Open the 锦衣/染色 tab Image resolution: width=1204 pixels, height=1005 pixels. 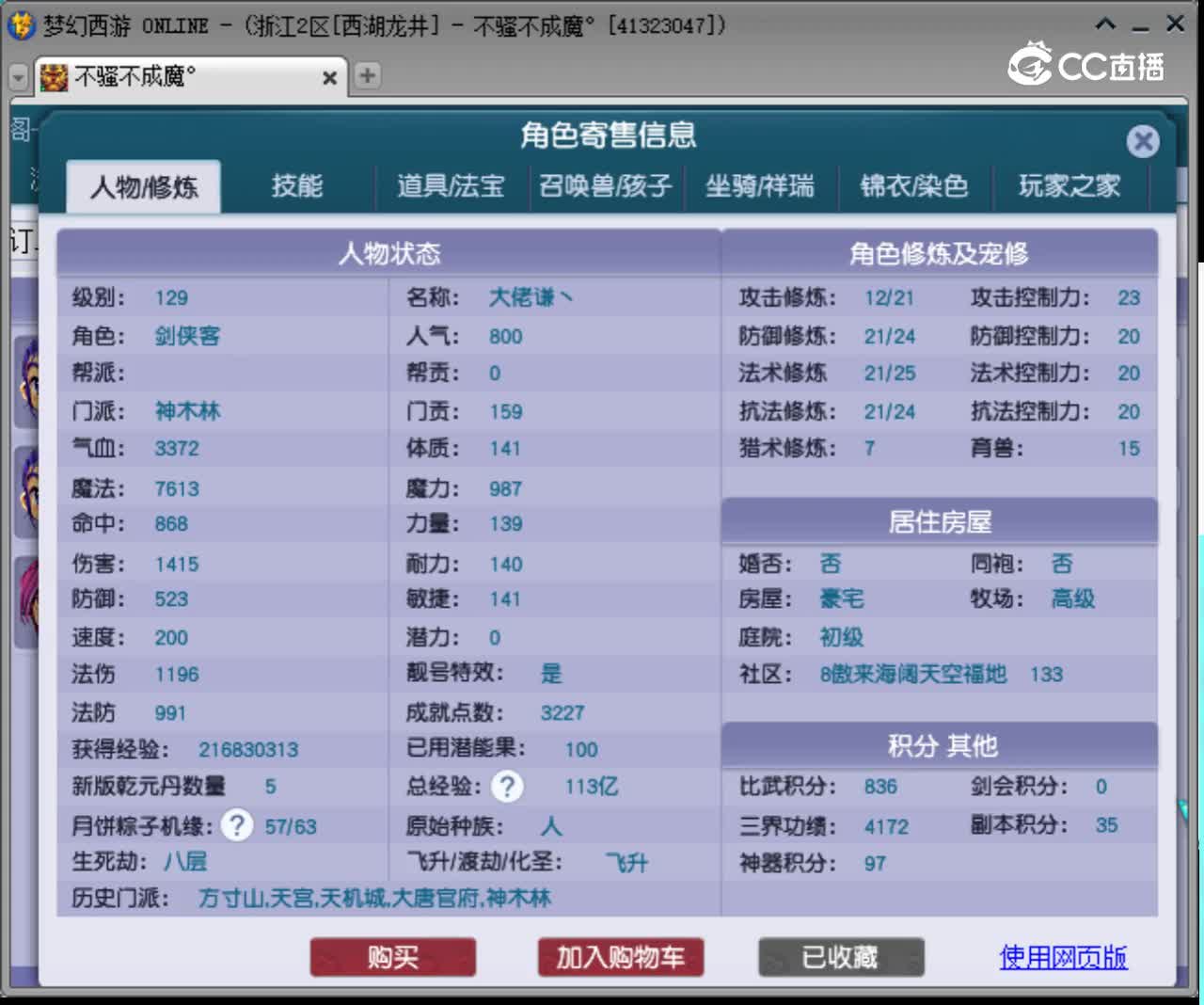tap(914, 185)
